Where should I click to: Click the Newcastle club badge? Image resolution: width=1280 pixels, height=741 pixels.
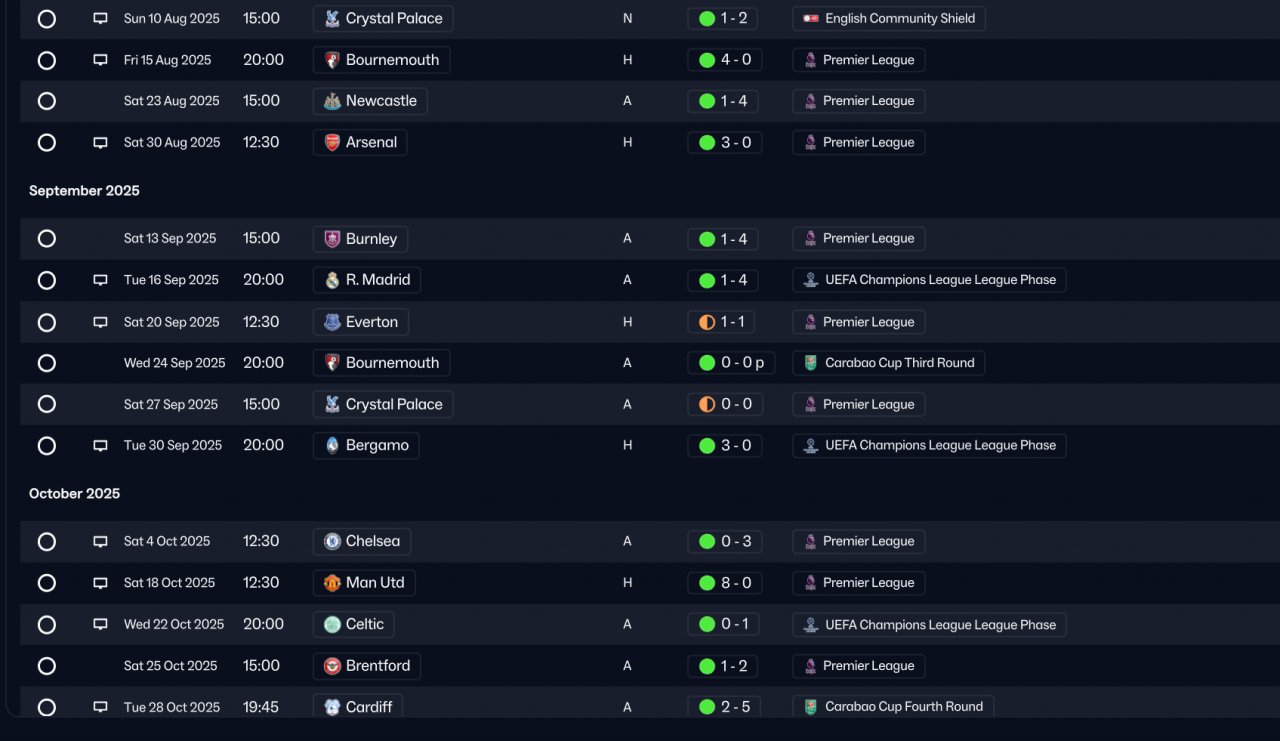(332, 101)
